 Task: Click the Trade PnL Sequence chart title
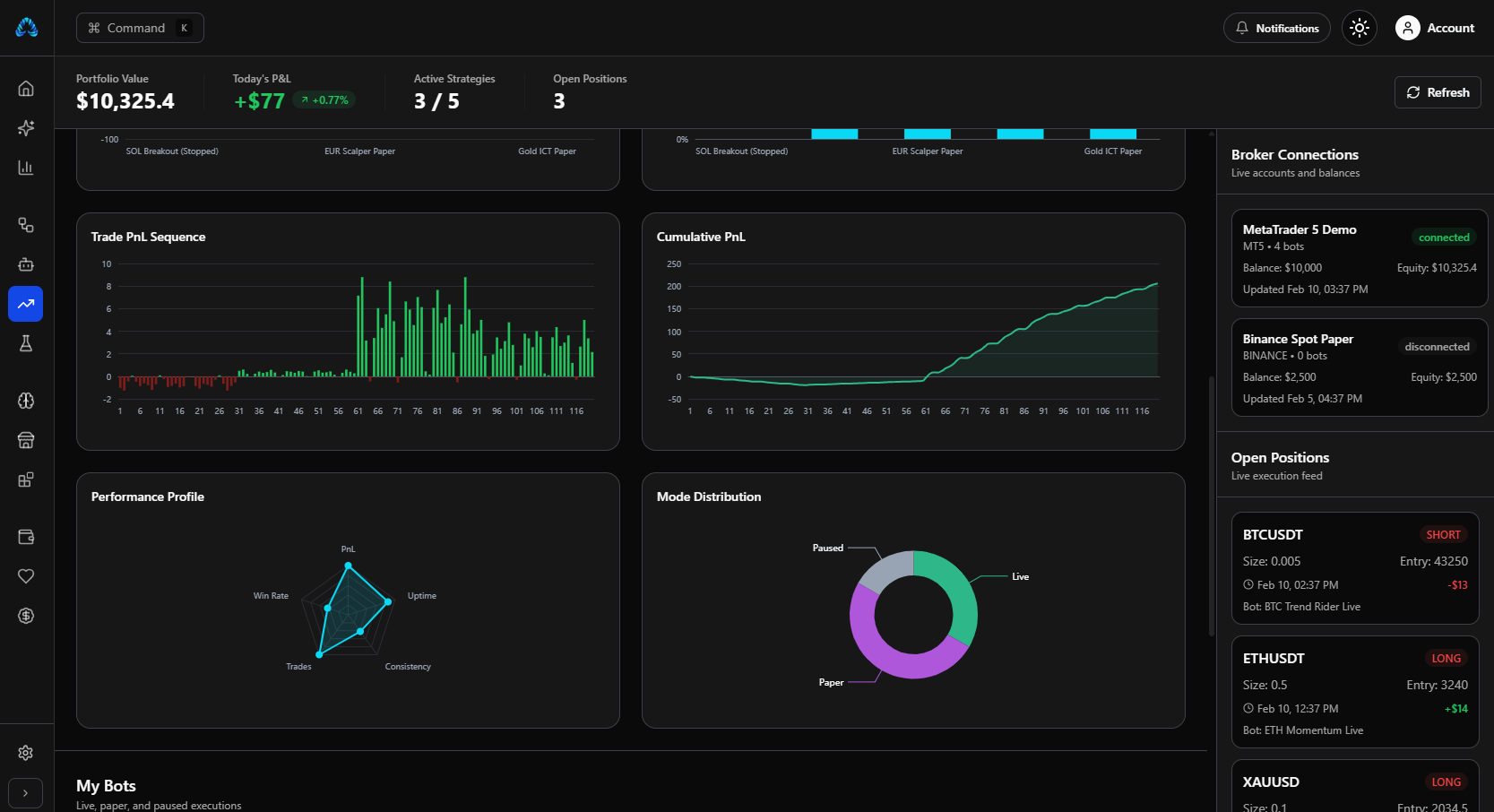point(148,237)
